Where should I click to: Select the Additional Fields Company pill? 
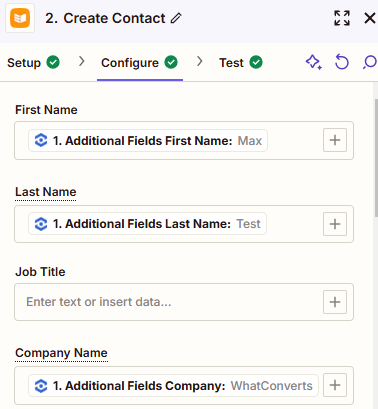[x=173, y=386]
